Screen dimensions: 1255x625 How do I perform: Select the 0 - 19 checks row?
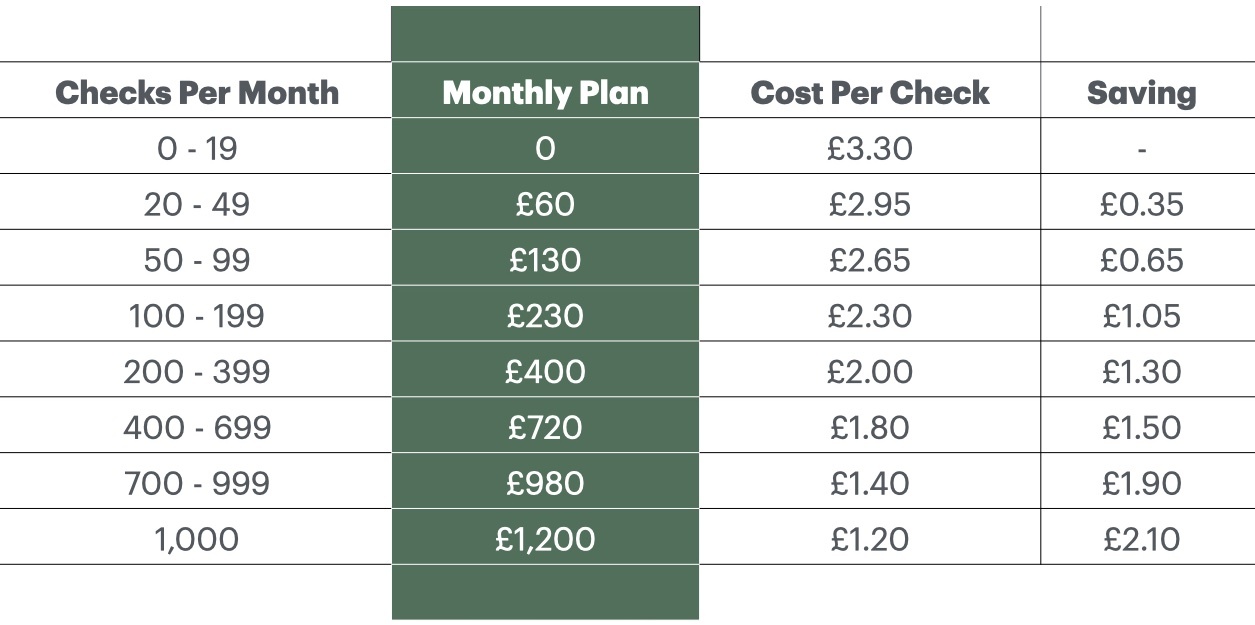(196, 149)
